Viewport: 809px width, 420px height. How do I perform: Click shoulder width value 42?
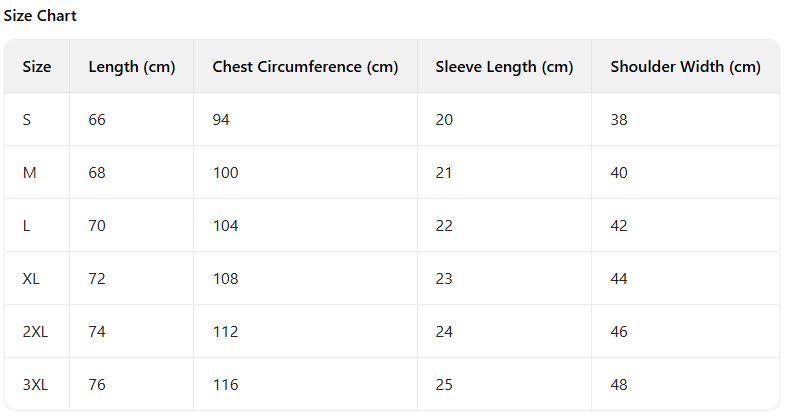(x=619, y=226)
